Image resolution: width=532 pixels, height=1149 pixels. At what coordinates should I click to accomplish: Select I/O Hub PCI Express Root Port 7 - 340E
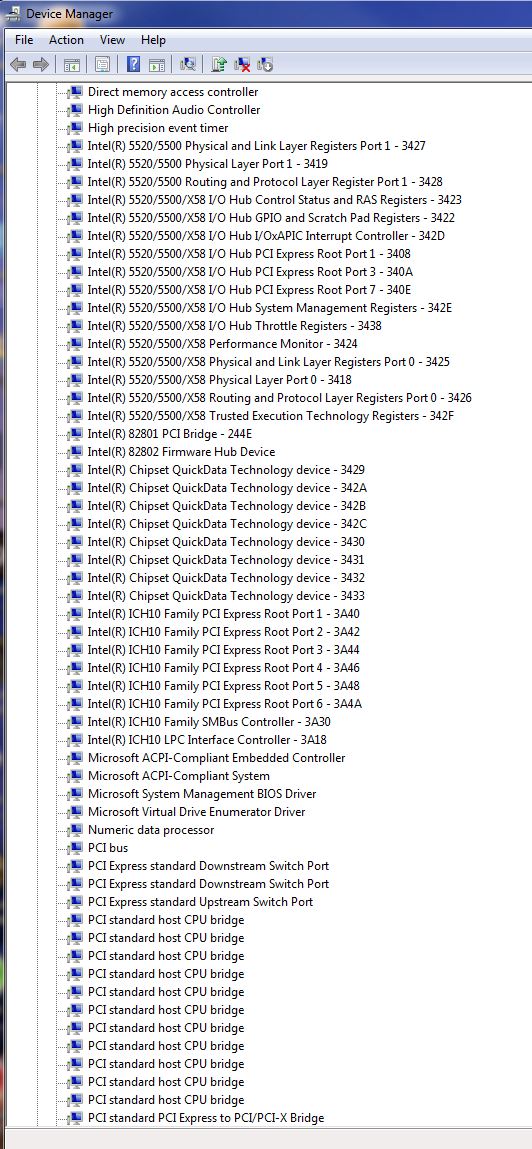tap(249, 290)
